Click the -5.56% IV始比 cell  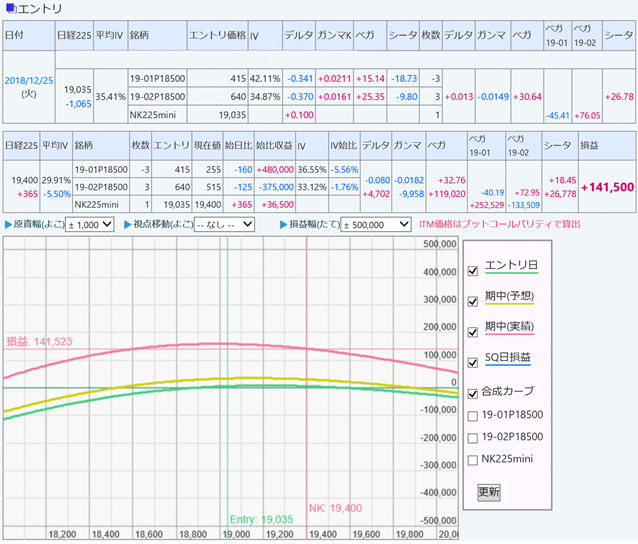point(344,170)
